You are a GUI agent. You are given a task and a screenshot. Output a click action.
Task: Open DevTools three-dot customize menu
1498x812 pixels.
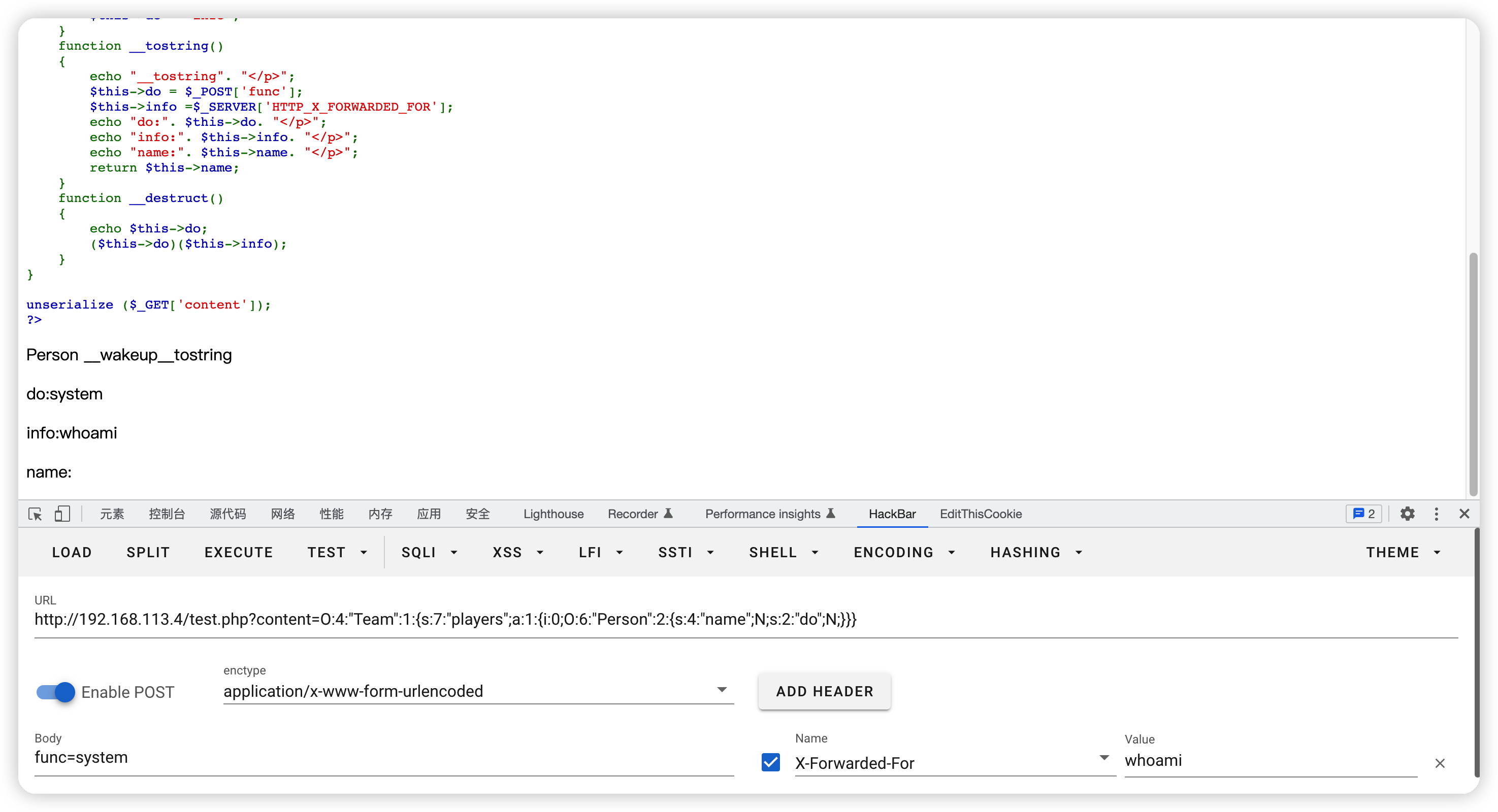click(x=1437, y=514)
